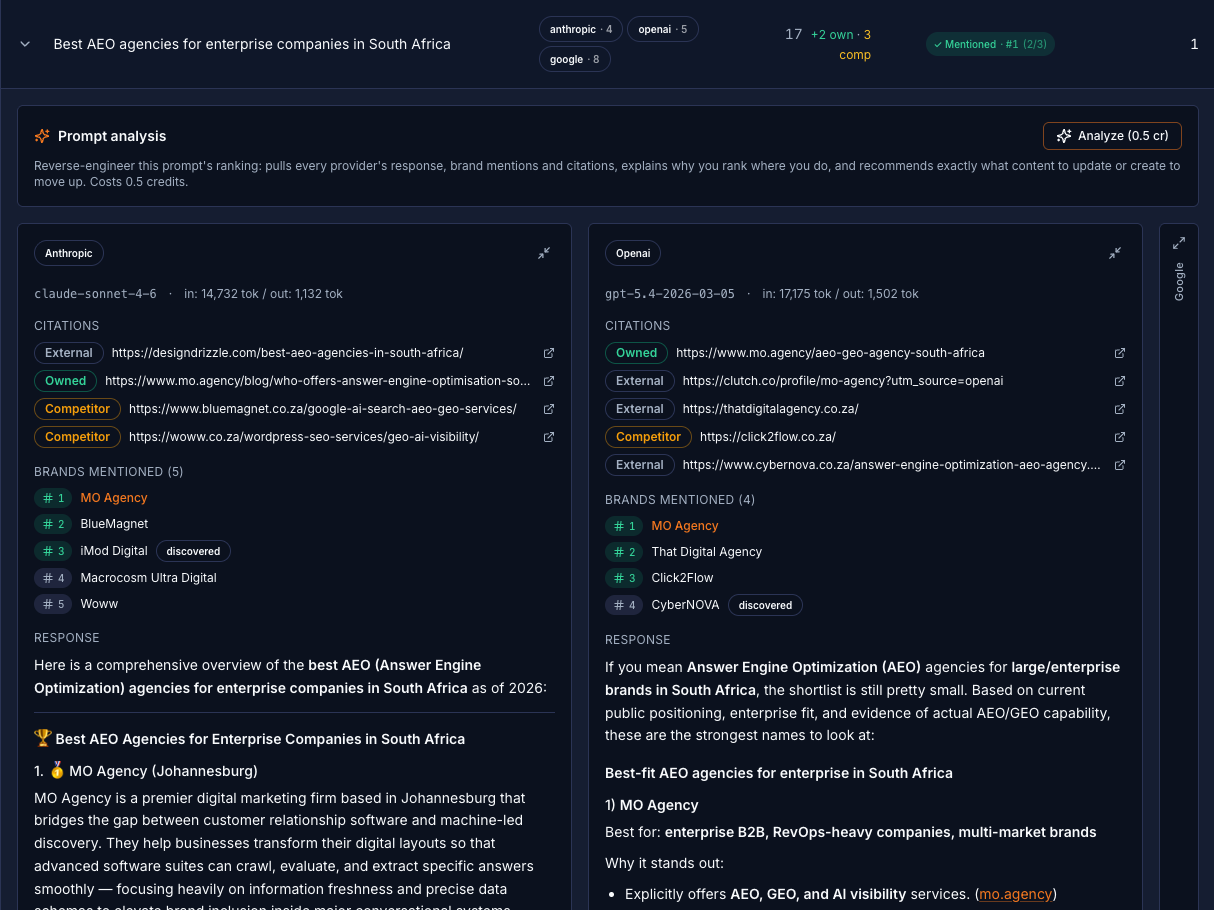Open clutch.co citation external link icon

(x=1120, y=381)
